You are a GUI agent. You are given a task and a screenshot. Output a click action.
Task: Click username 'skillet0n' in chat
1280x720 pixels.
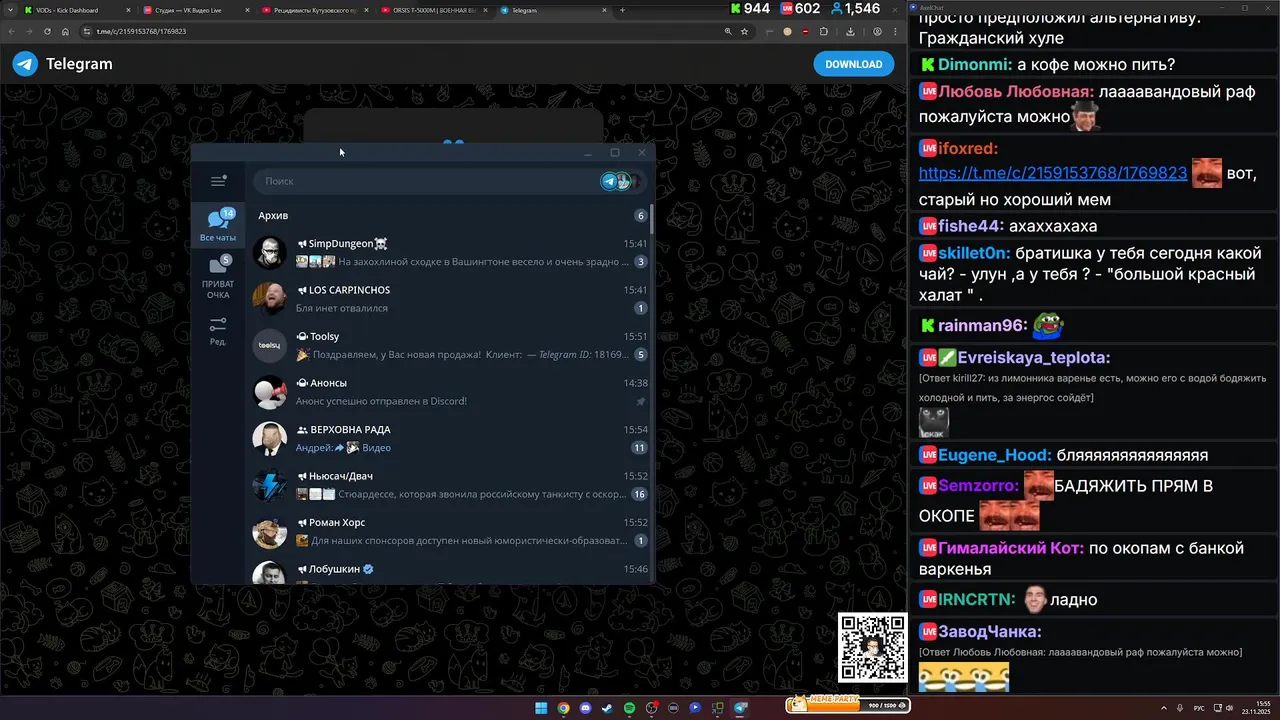coord(974,253)
